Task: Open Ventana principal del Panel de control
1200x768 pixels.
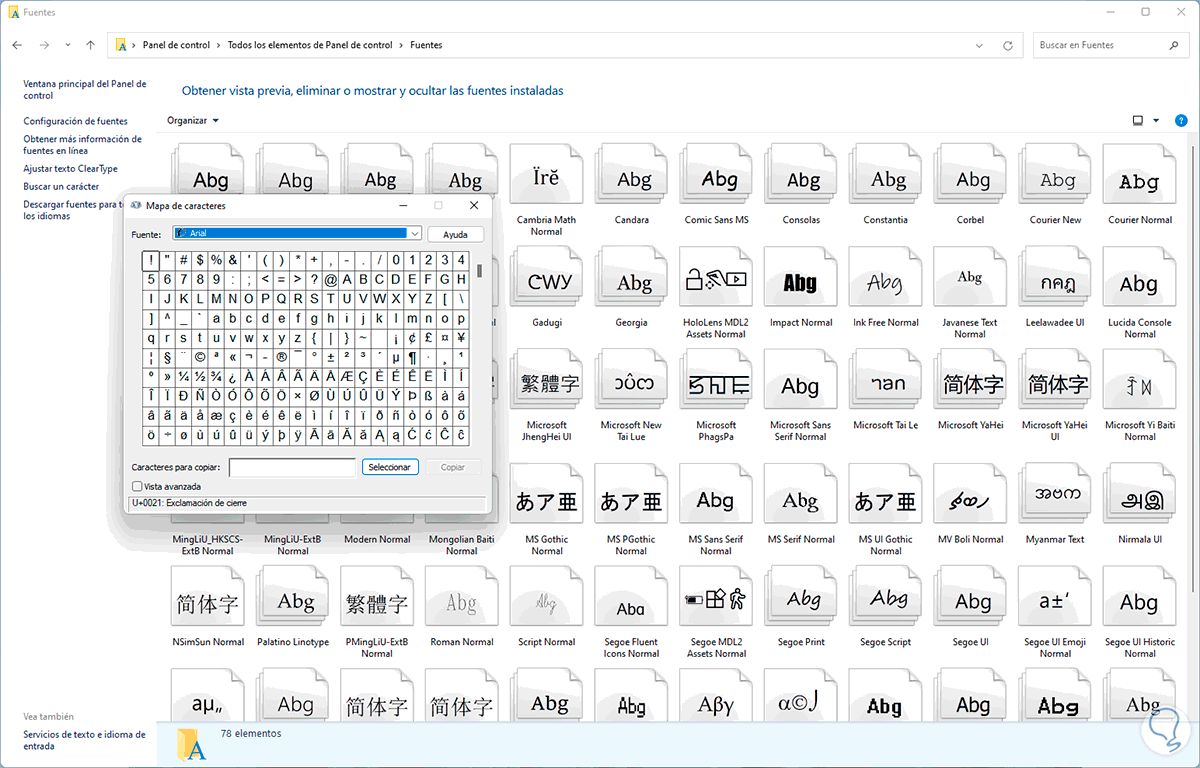Action: click(x=85, y=90)
